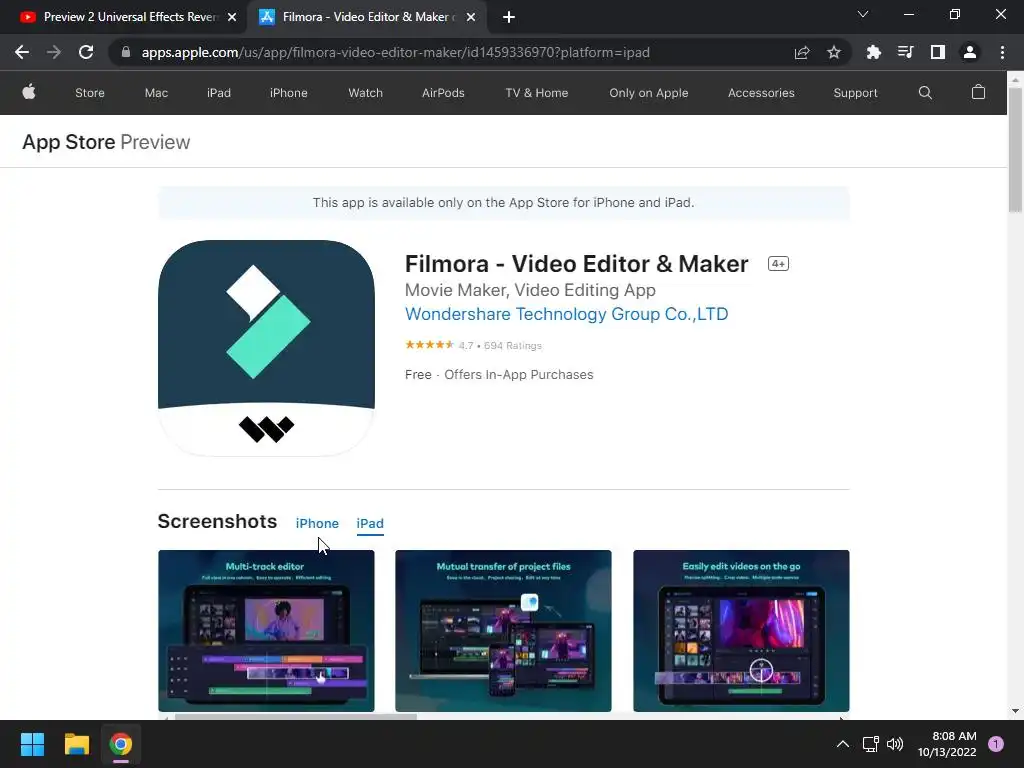Close the Filmora App Store tab
Screen dimensions: 1024x768
click(x=471, y=18)
